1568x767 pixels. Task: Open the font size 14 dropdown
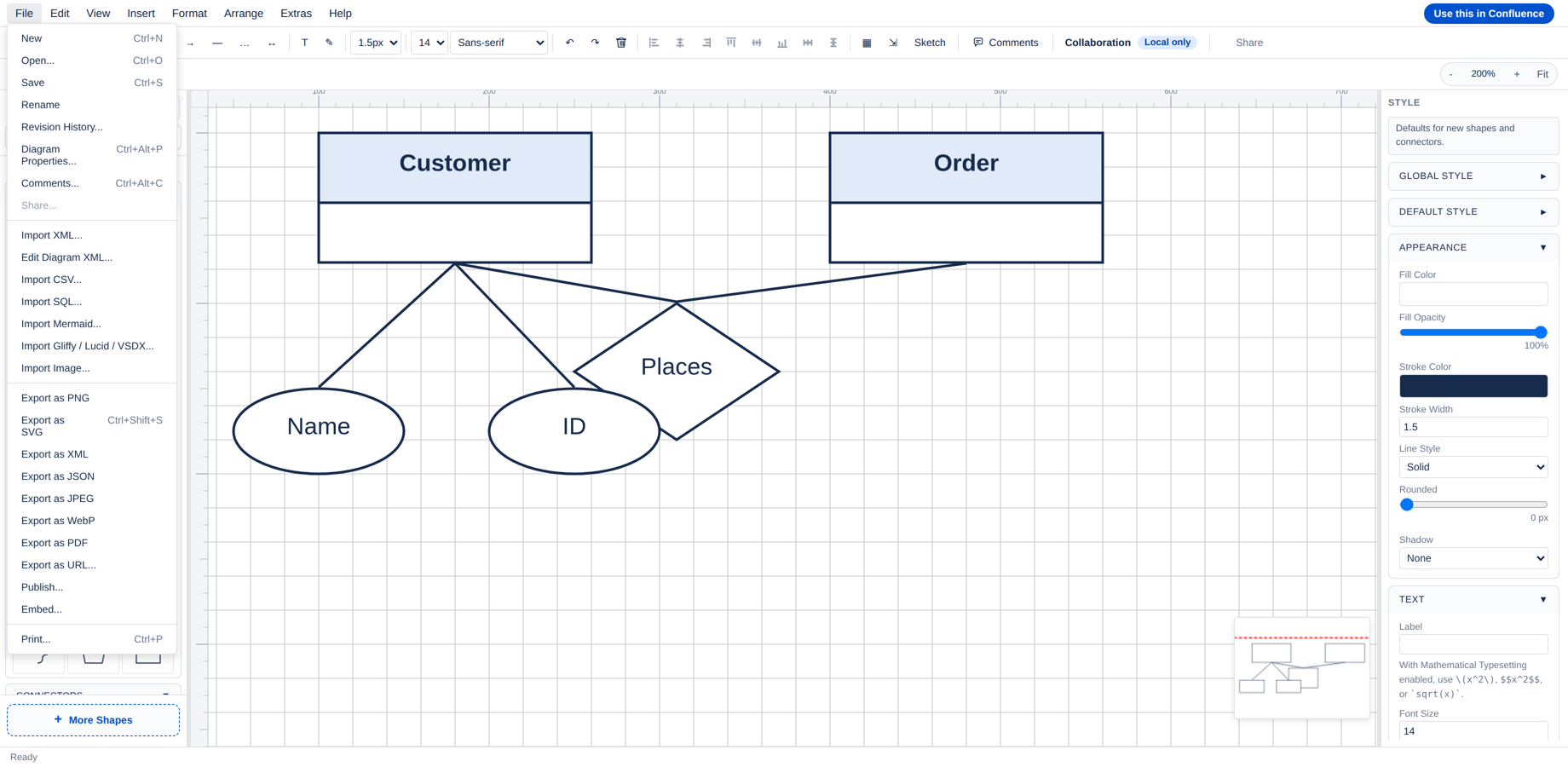[x=429, y=43]
